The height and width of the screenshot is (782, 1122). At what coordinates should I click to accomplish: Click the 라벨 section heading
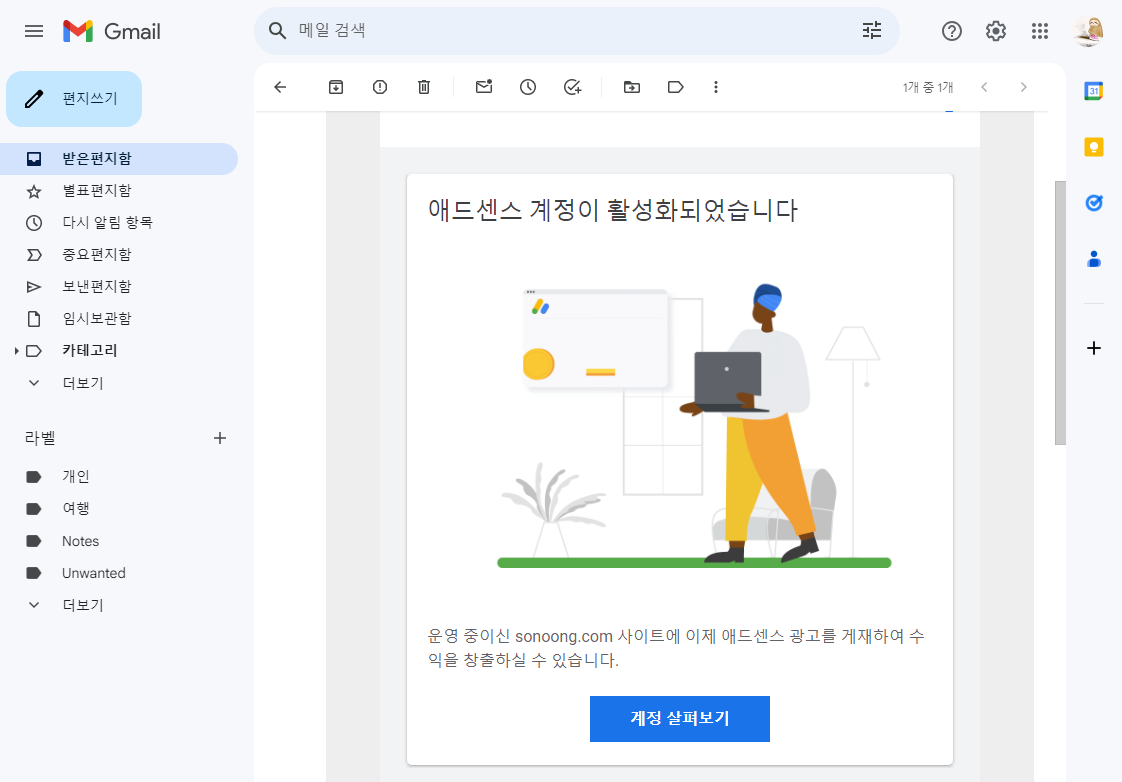(x=40, y=438)
